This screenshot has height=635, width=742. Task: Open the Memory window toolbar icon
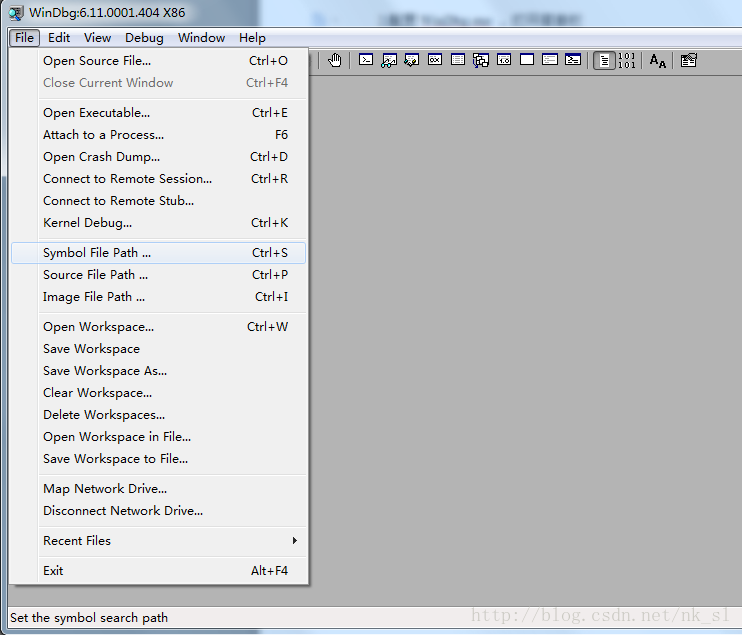coord(458,60)
